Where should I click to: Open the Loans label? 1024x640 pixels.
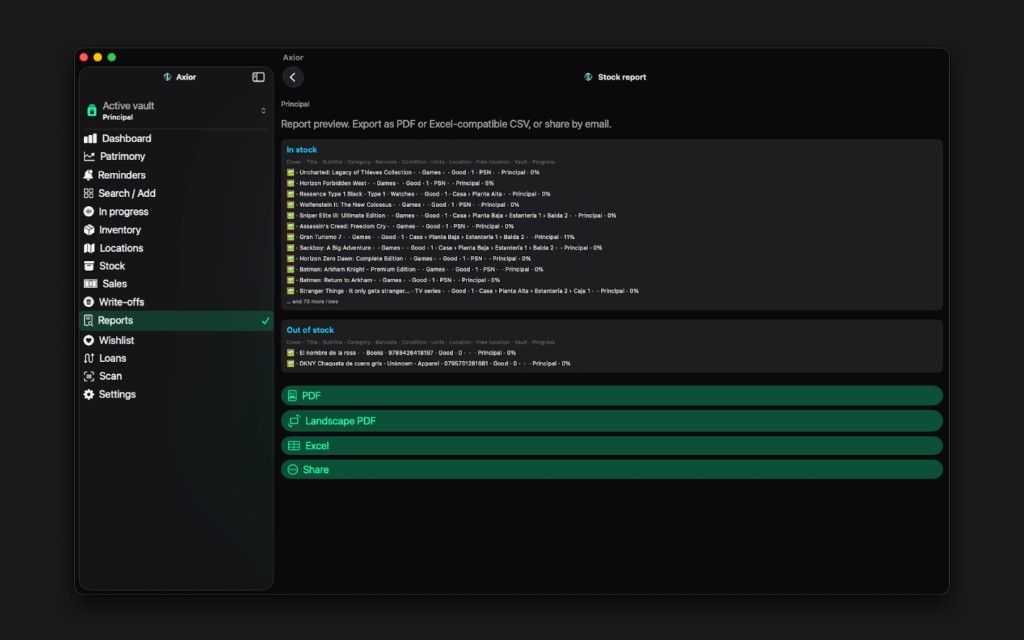click(x=112, y=359)
